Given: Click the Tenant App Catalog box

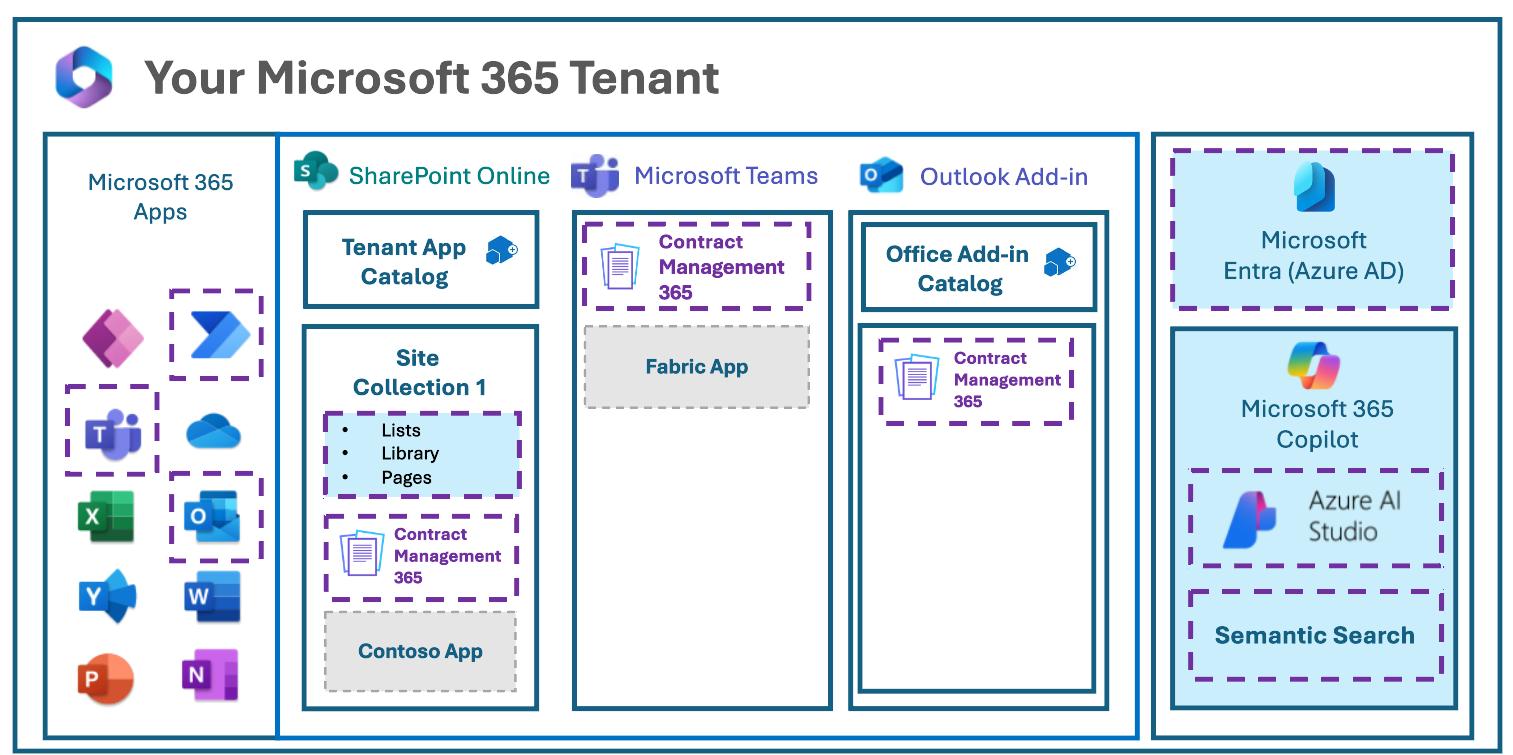Looking at the screenshot, I should (420, 260).
